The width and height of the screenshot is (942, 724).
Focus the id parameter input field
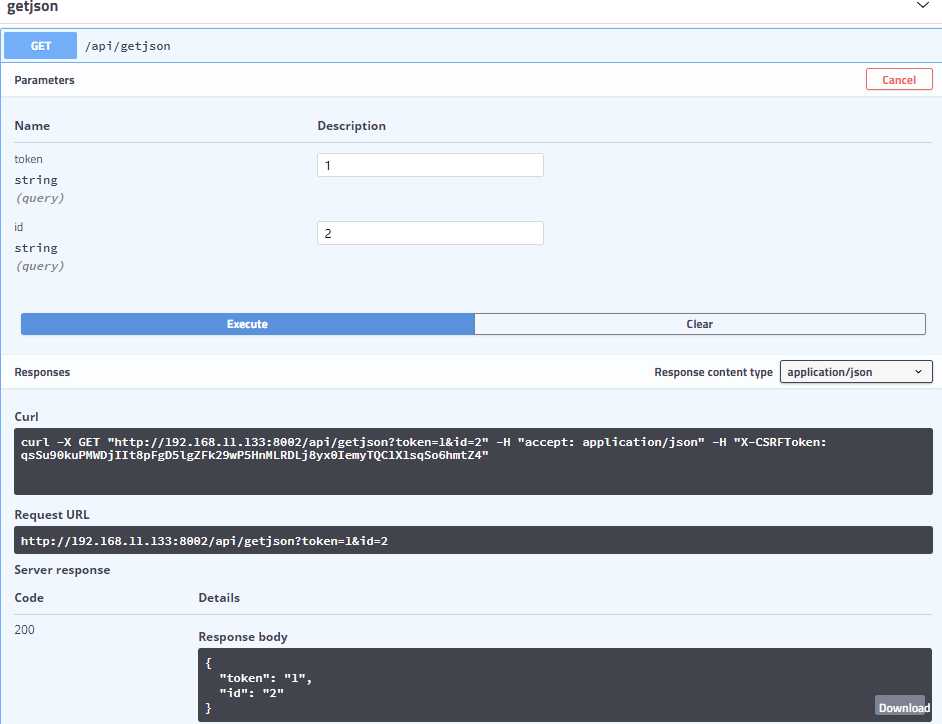(430, 233)
